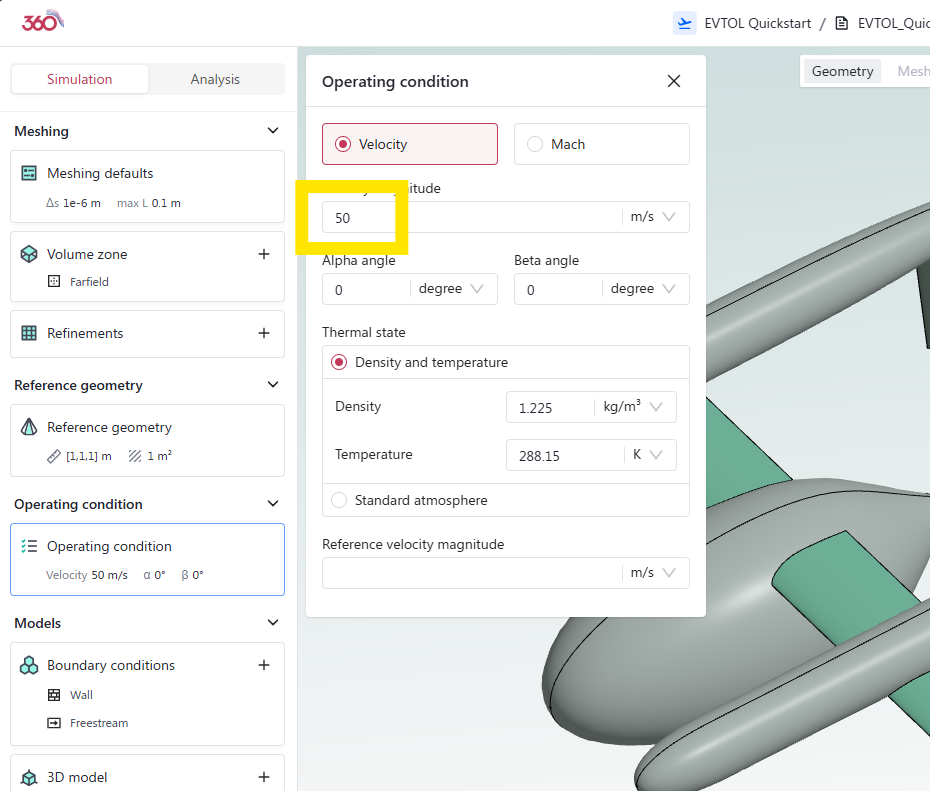Switch to the Analysis tab
The width and height of the screenshot is (930, 791).
click(x=215, y=79)
